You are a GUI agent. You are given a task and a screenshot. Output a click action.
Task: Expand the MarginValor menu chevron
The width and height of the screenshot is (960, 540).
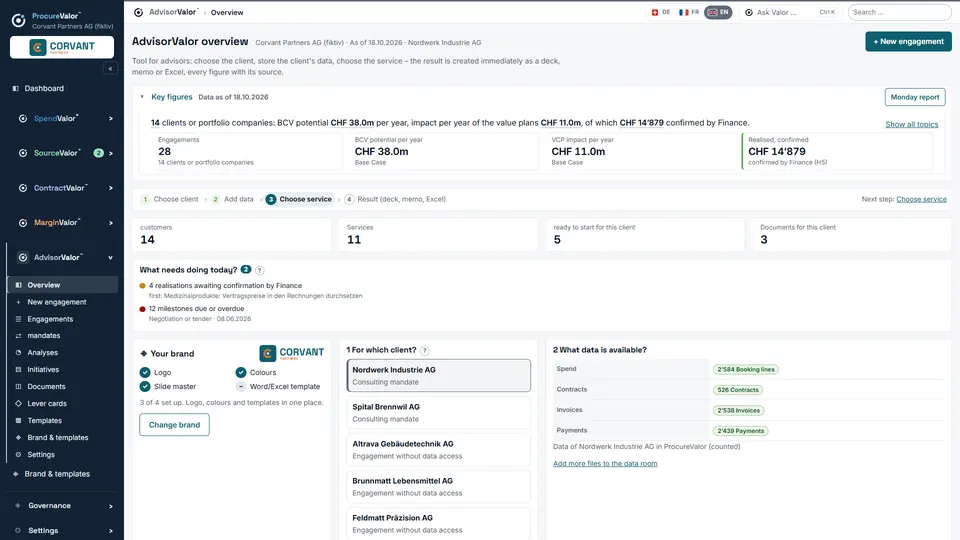(x=111, y=223)
